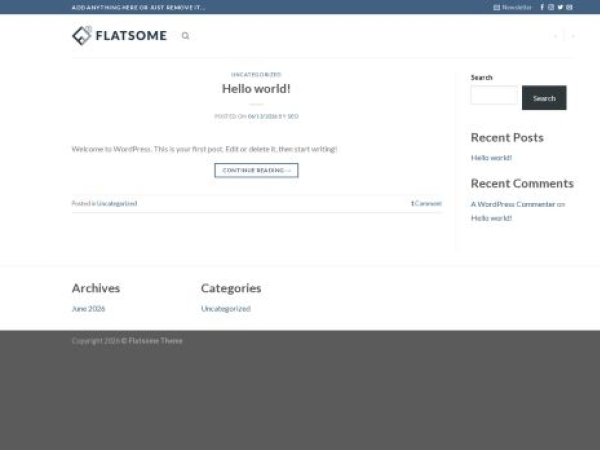This screenshot has width=600, height=450.
Task: Open Uncategorized link after 'Posted in'
Action: click(x=117, y=203)
